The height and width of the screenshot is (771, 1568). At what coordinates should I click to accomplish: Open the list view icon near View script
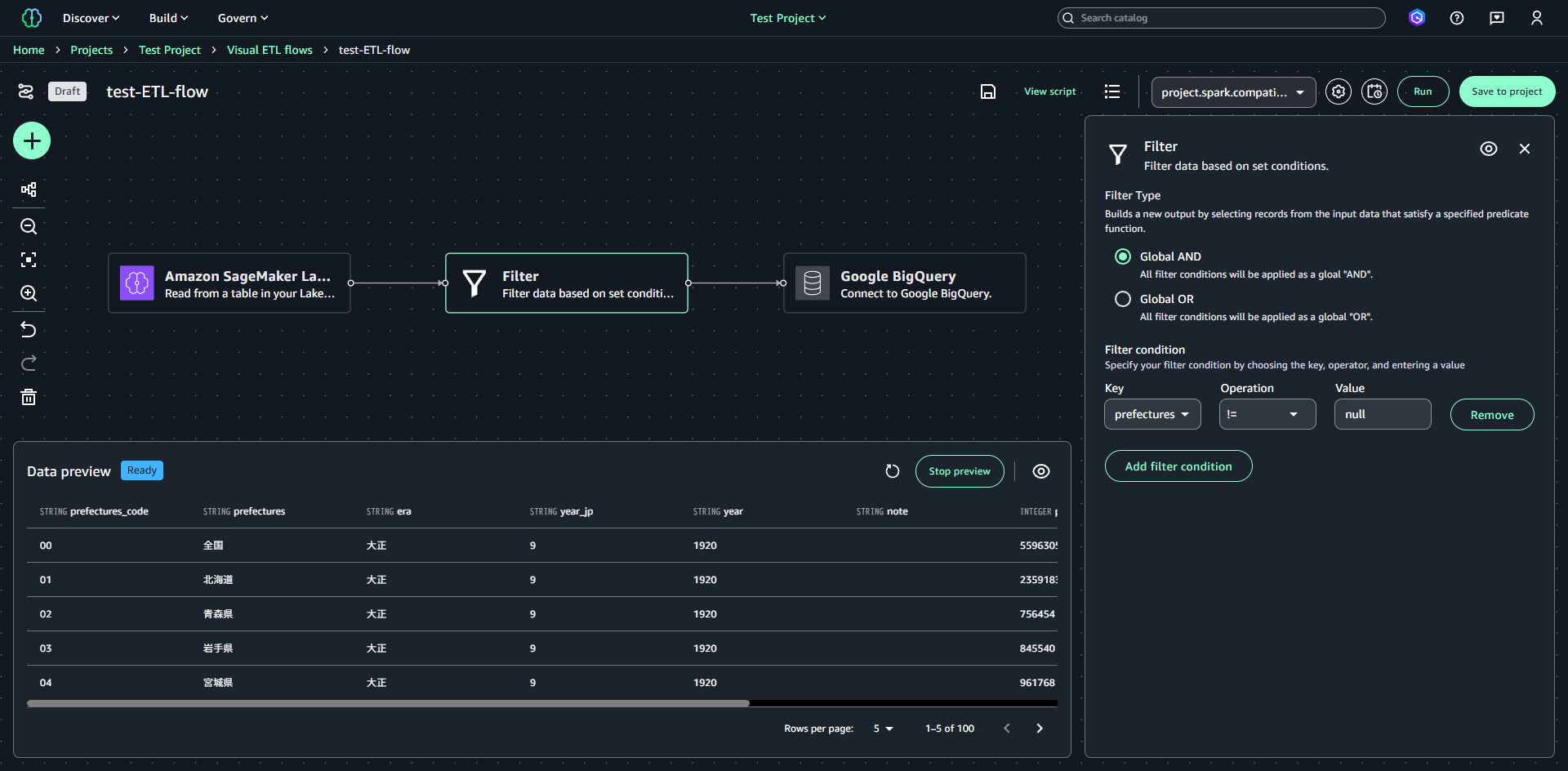click(1112, 91)
